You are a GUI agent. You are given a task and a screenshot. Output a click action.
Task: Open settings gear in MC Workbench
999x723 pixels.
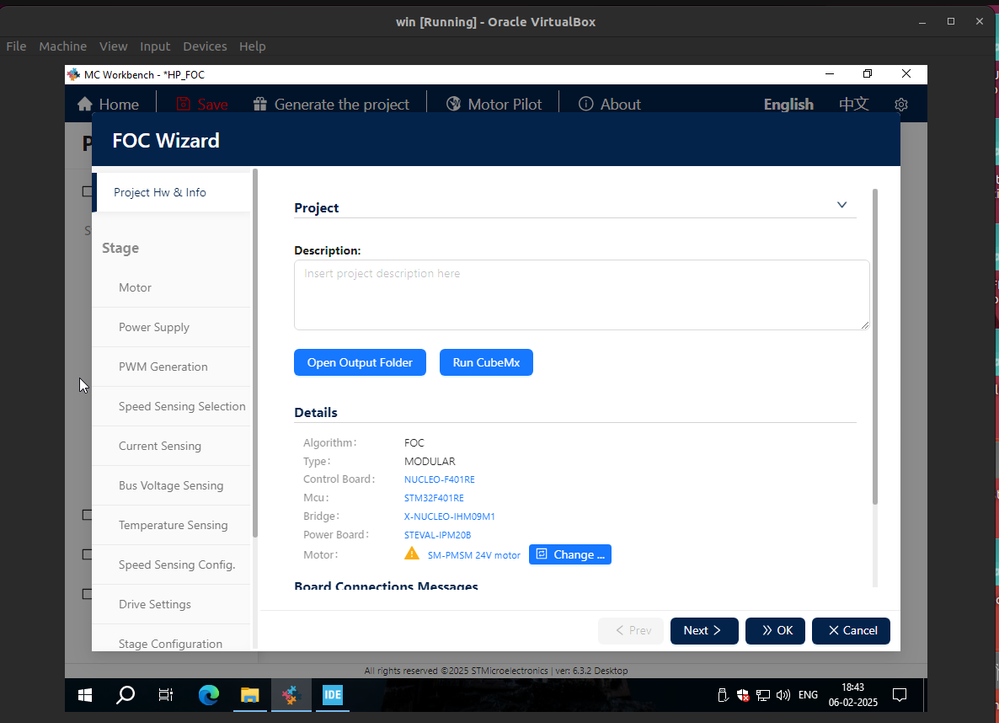click(901, 104)
